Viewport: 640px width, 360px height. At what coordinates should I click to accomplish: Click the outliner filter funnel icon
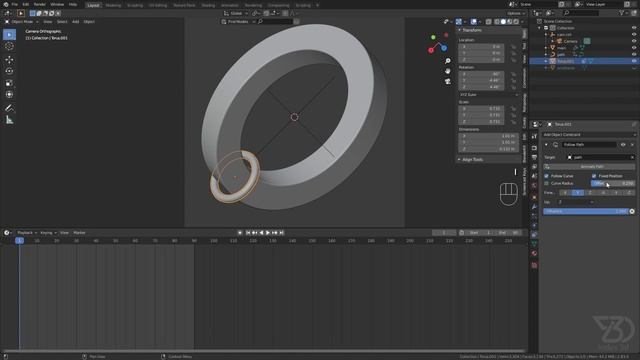(x=621, y=13)
